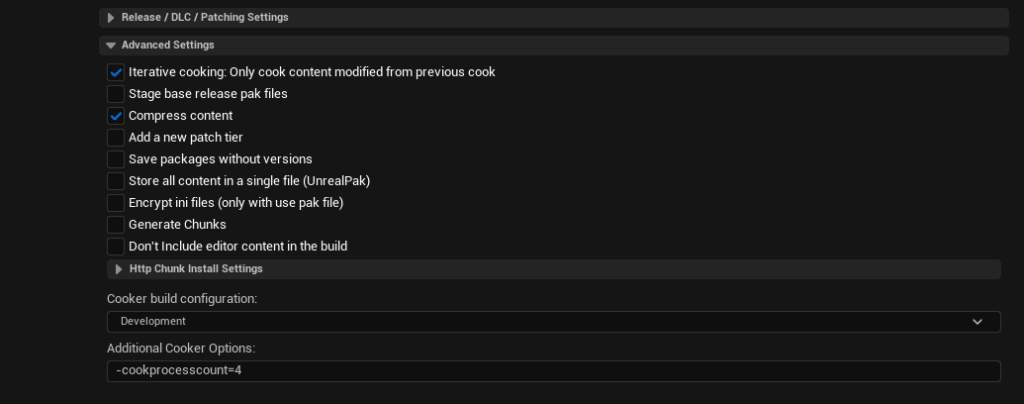Open the Development build configuration dropdown
Image resolution: width=1024 pixels, height=404 pixels.
pos(554,322)
